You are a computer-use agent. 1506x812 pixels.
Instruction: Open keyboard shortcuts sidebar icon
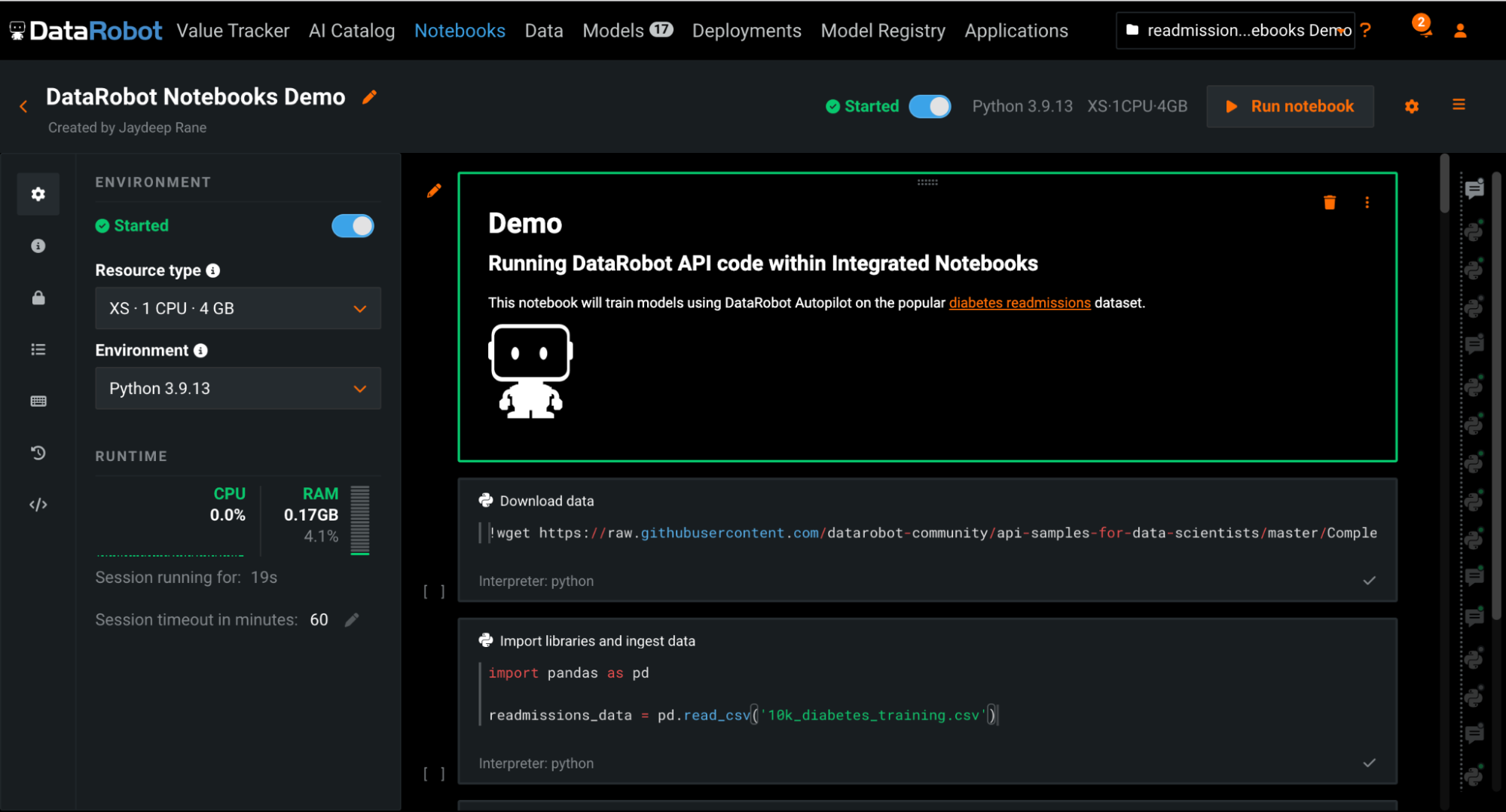pyautogui.click(x=38, y=401)
